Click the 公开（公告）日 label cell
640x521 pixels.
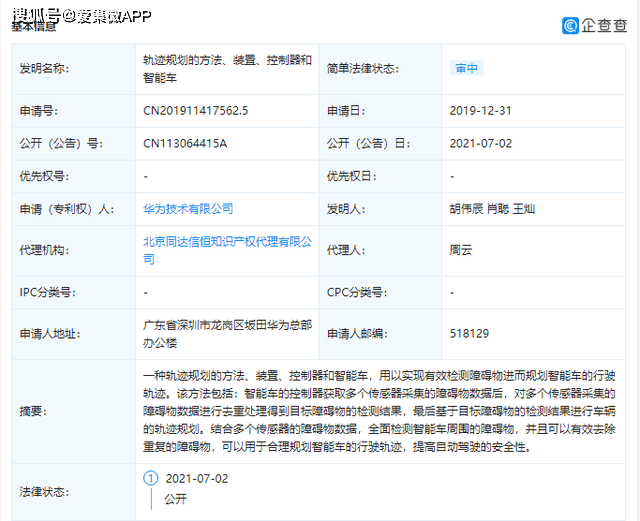pyautogui.click(x=380, y=143)
